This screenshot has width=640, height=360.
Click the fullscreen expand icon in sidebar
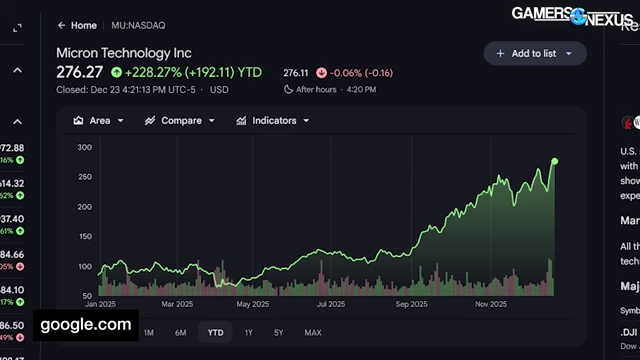pos(17,28)
